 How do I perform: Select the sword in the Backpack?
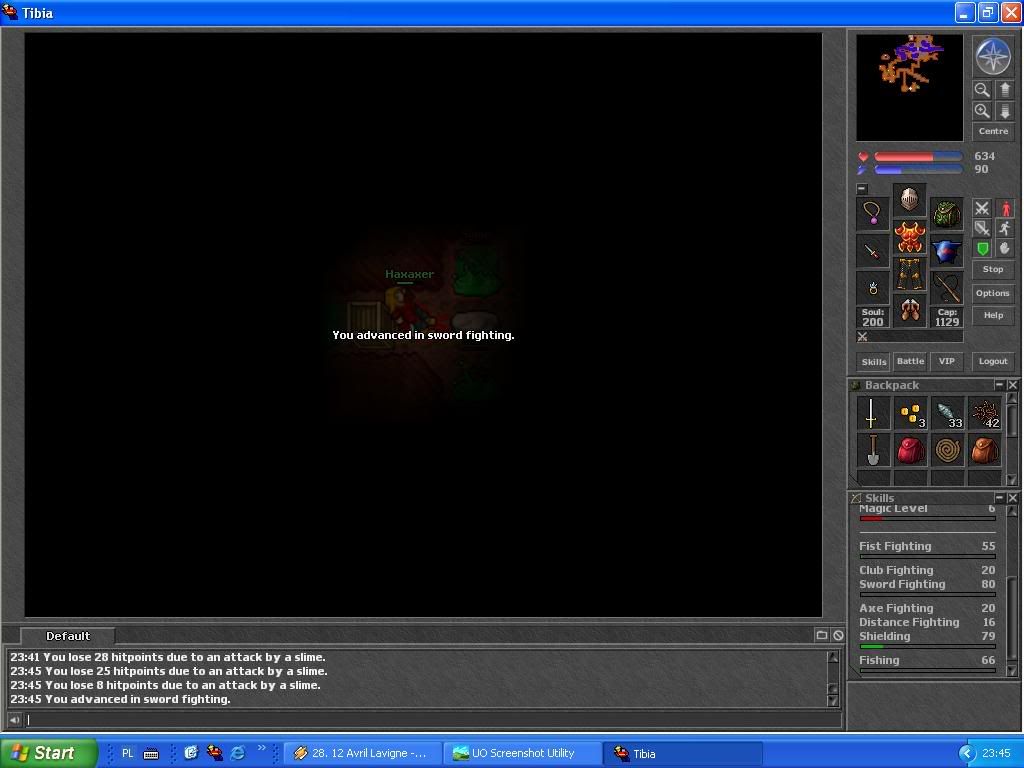pyautogui.click(x=872, y=413)
